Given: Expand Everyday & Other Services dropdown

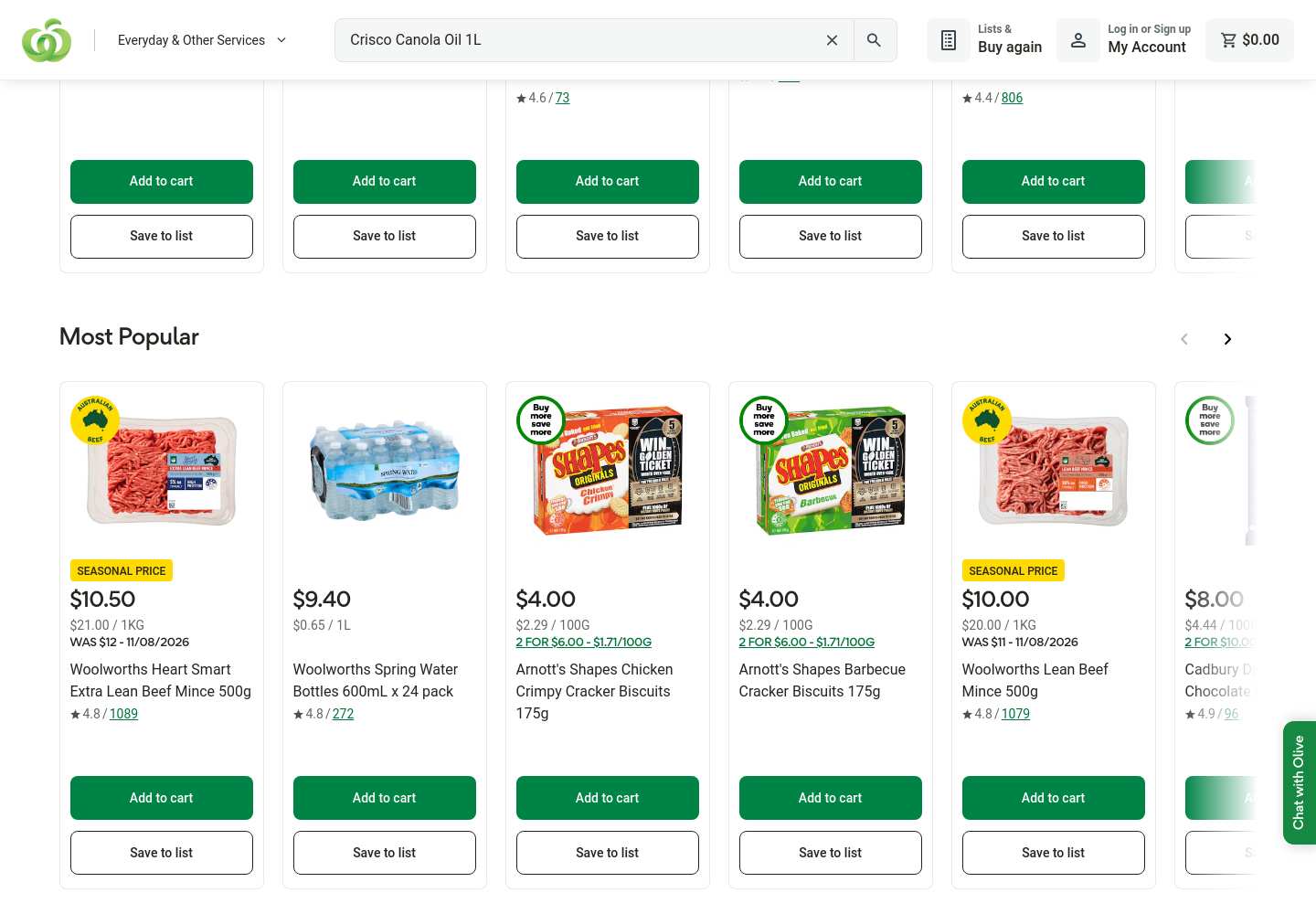Looking at the screenshot, I should click(202, 40).
